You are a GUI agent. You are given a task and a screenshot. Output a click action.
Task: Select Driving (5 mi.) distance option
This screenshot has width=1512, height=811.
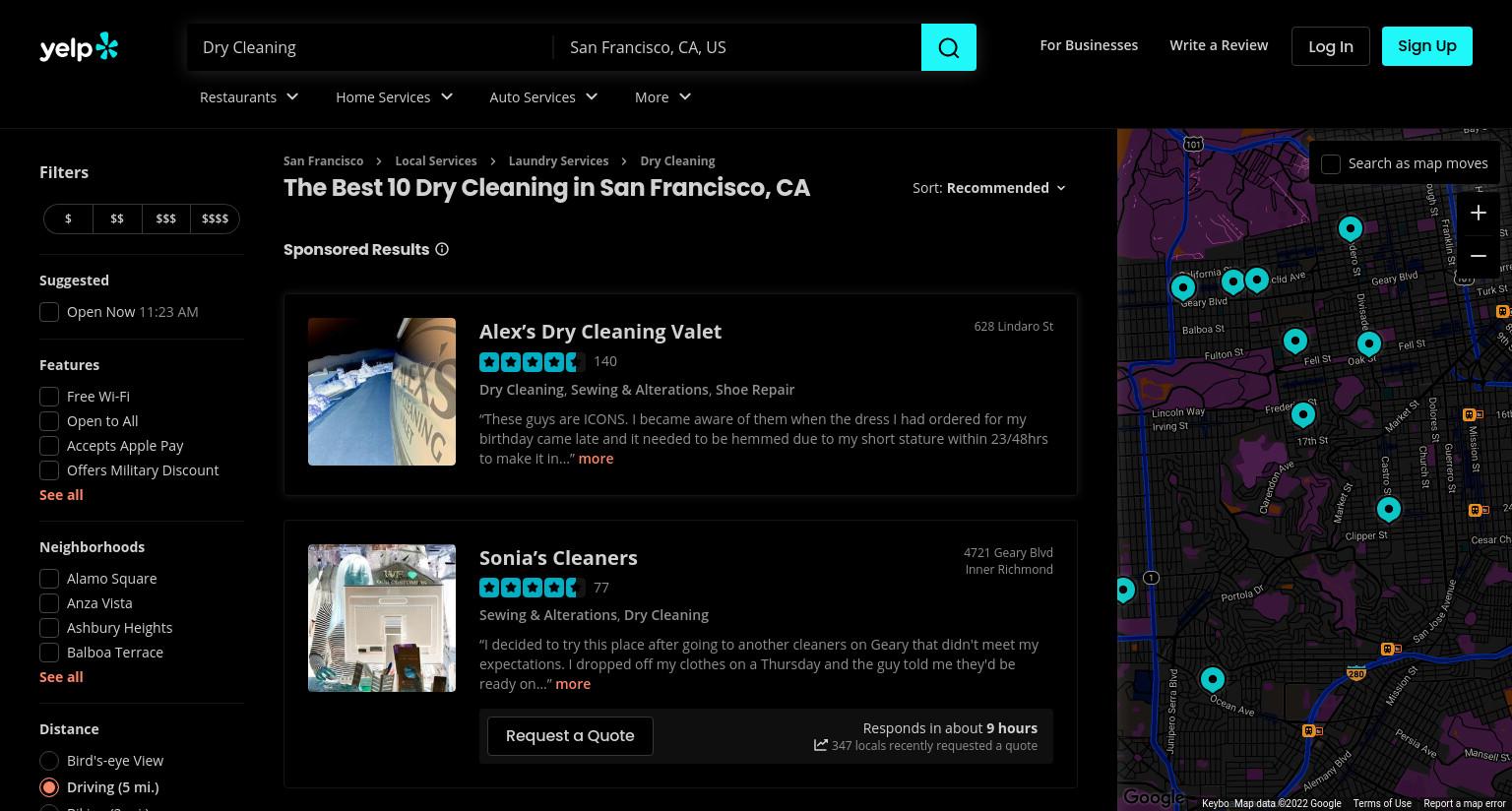49,787
